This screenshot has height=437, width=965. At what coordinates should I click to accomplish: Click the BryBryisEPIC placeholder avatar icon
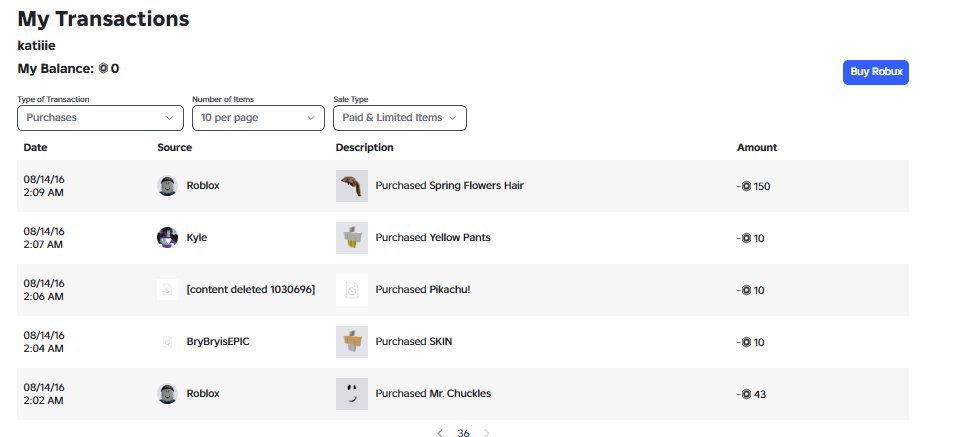coord(167,342)
